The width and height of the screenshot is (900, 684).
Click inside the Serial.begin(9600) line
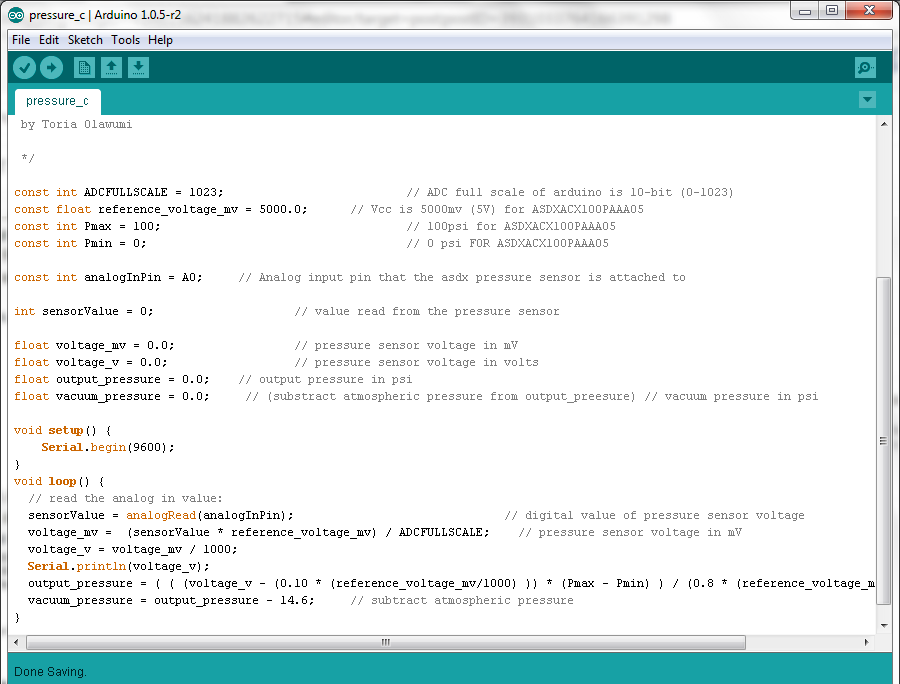click(x=110, y=447)
